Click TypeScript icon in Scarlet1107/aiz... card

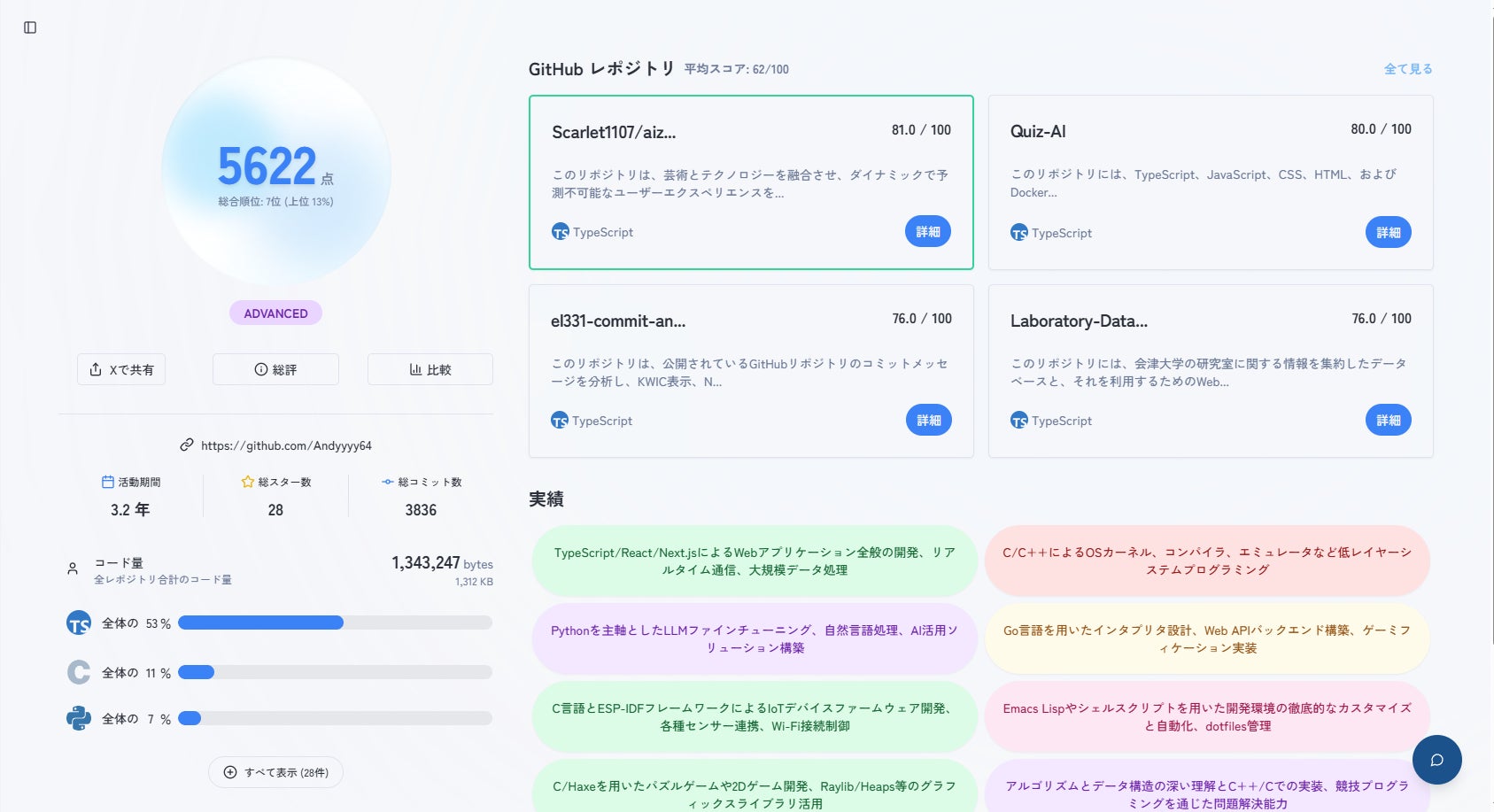coord(561,232)
